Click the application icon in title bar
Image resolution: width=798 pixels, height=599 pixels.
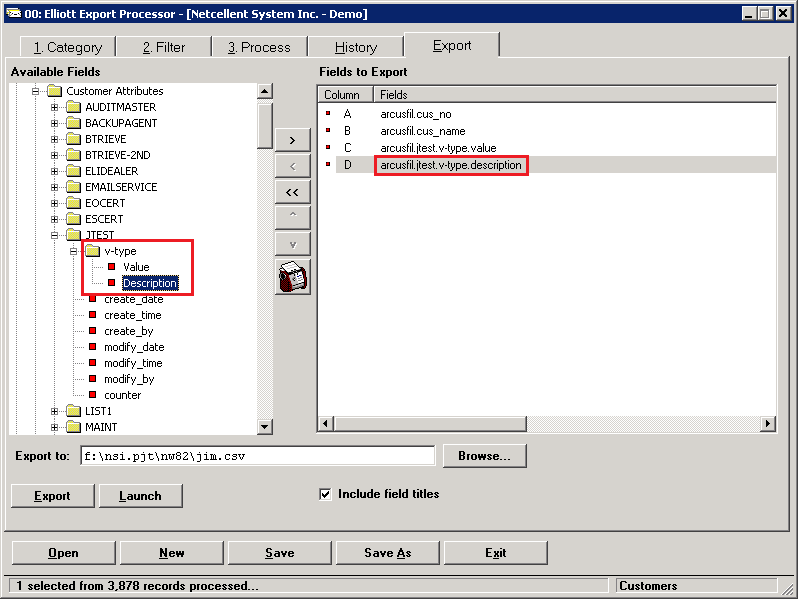click(x=13, y=13)
